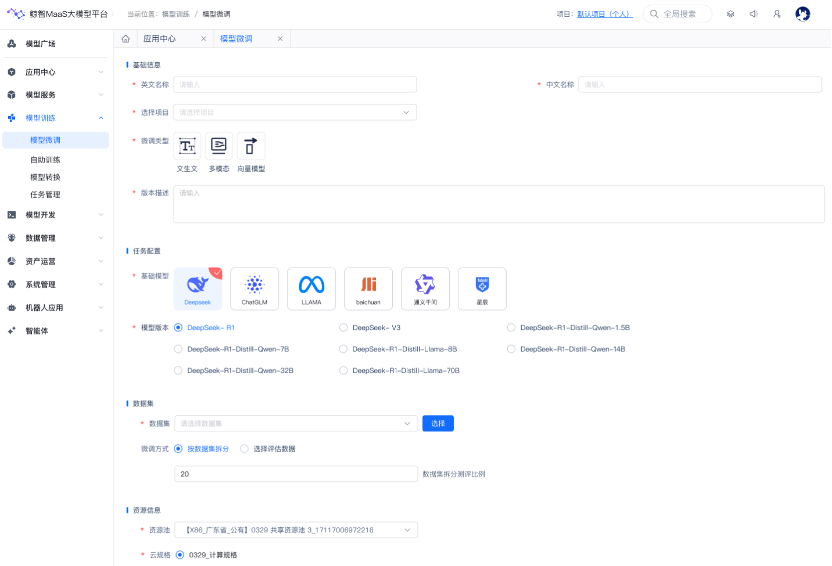Click 模型训练 in the breadcrumb
This screenshot has height=566, width=832.
[x=176, y=14]
